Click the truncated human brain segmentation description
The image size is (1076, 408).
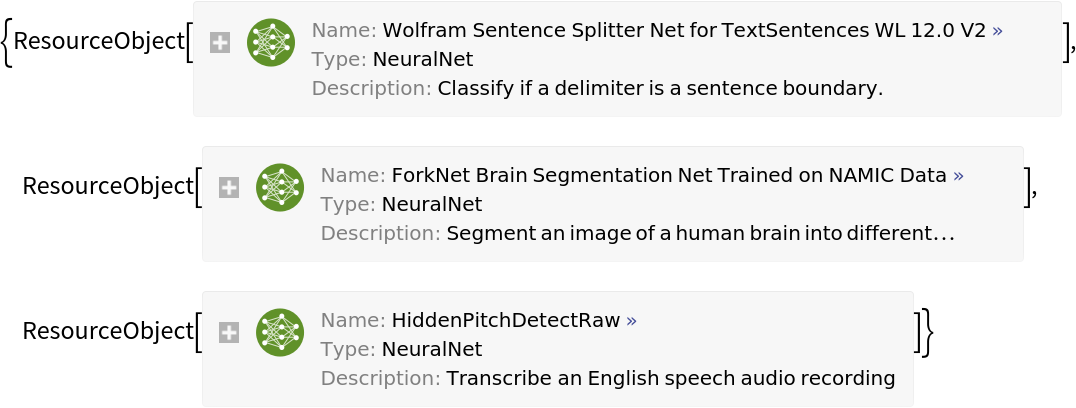pos(700,234)
